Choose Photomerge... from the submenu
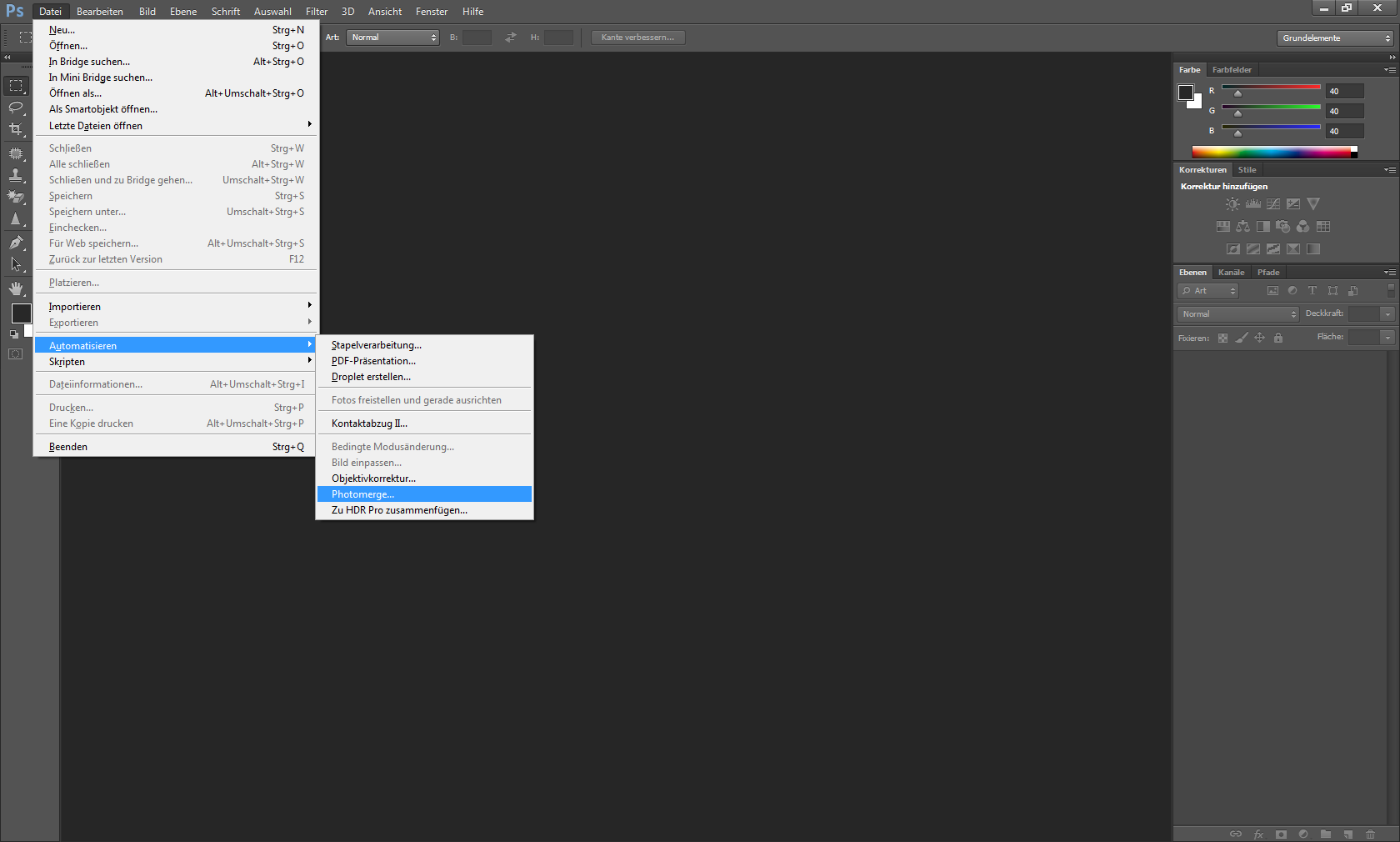This screenshot has height=842, width=1400. click(x=425, y=494)
